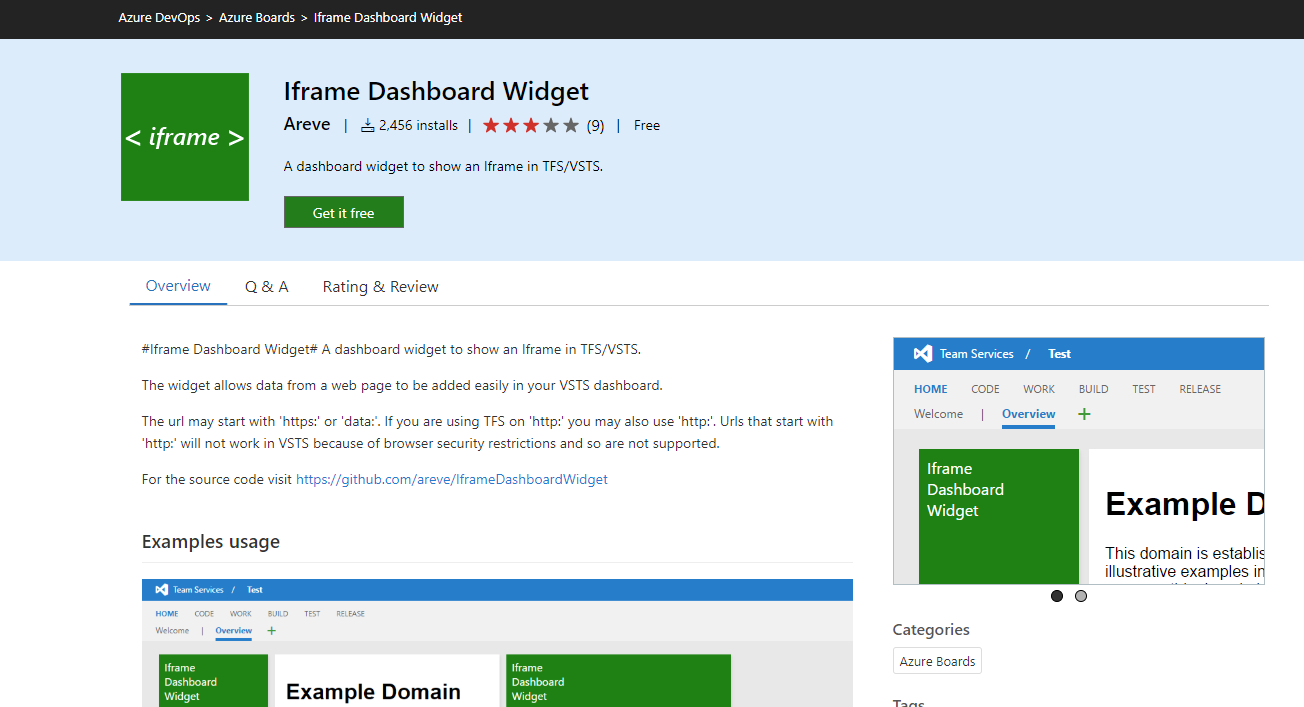This screenshot has height=707, width=1304.
Task: Open the Azure Boards breadcrumb link
Action: [x=257, y=17]
